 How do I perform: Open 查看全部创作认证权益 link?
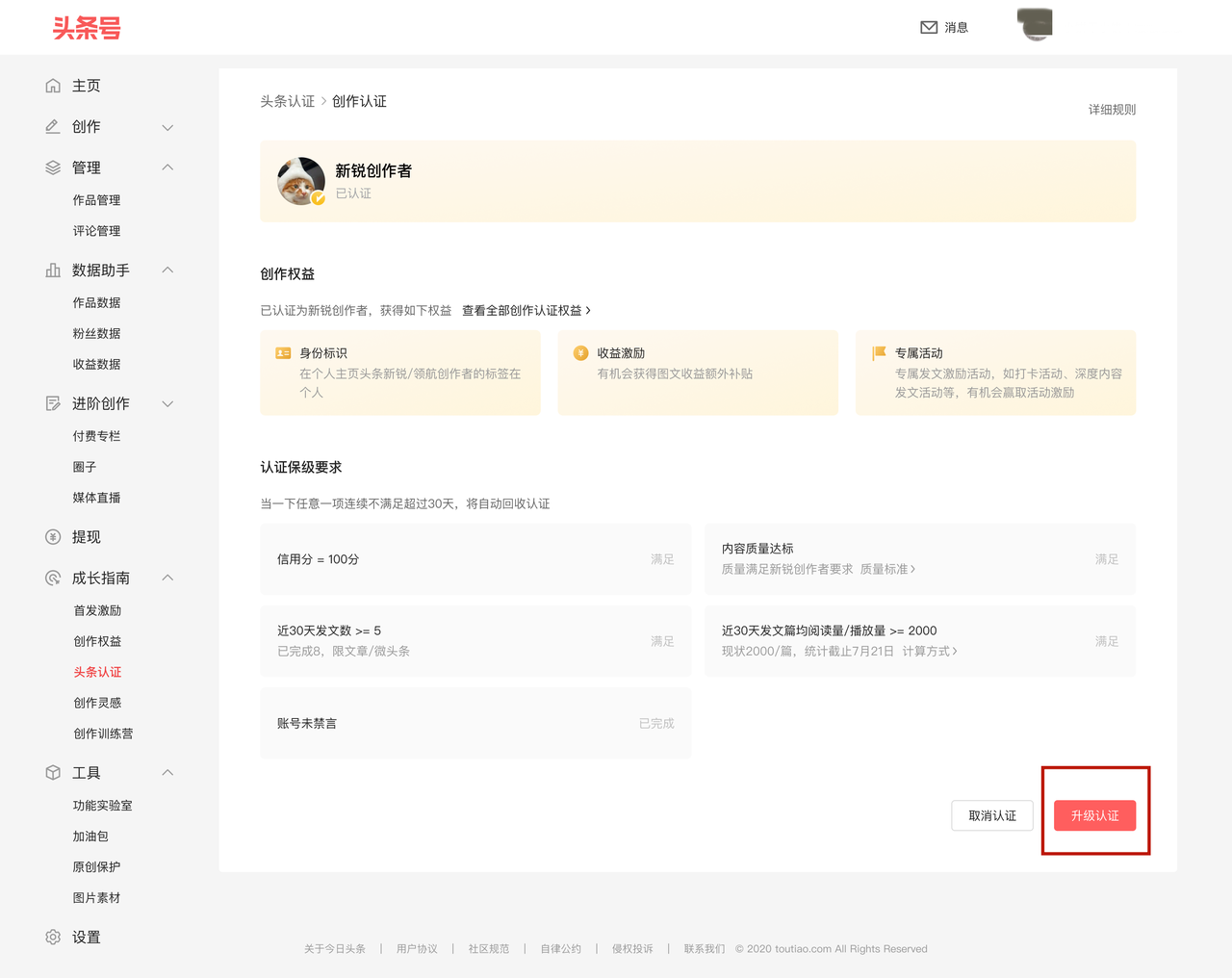click(526, 310)
